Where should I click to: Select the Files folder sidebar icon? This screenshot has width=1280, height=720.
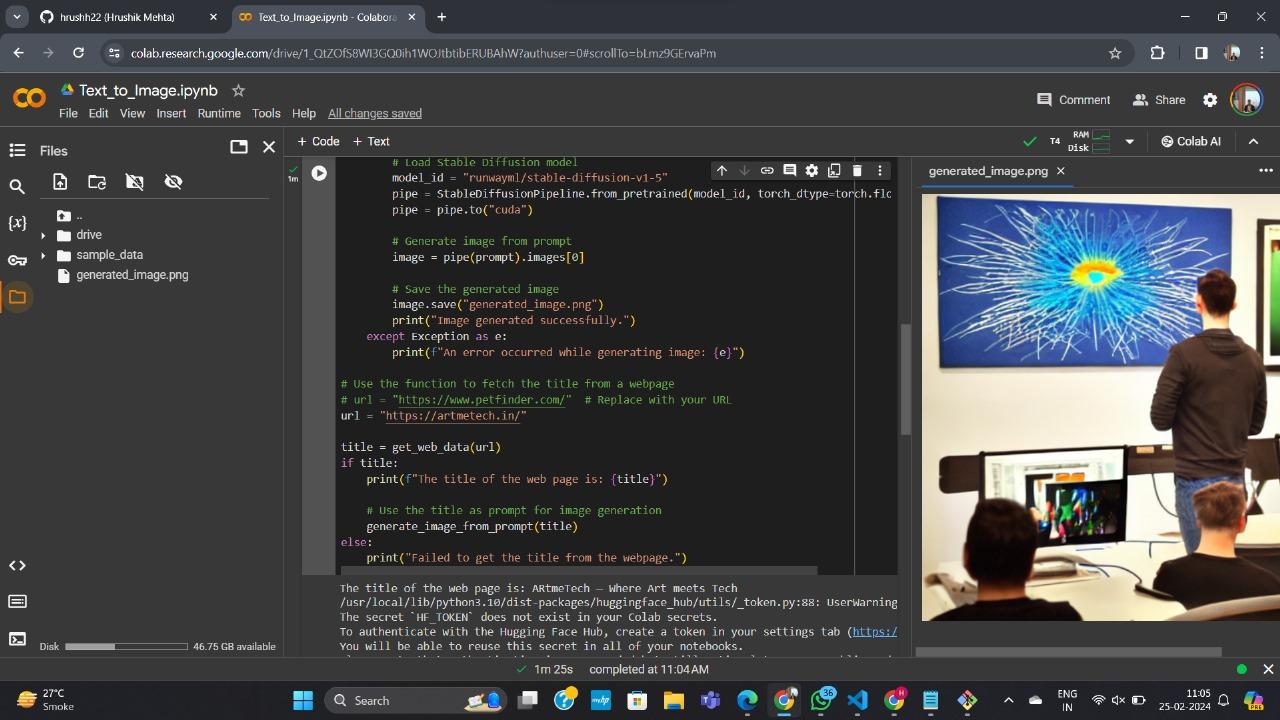click(17, 297)
